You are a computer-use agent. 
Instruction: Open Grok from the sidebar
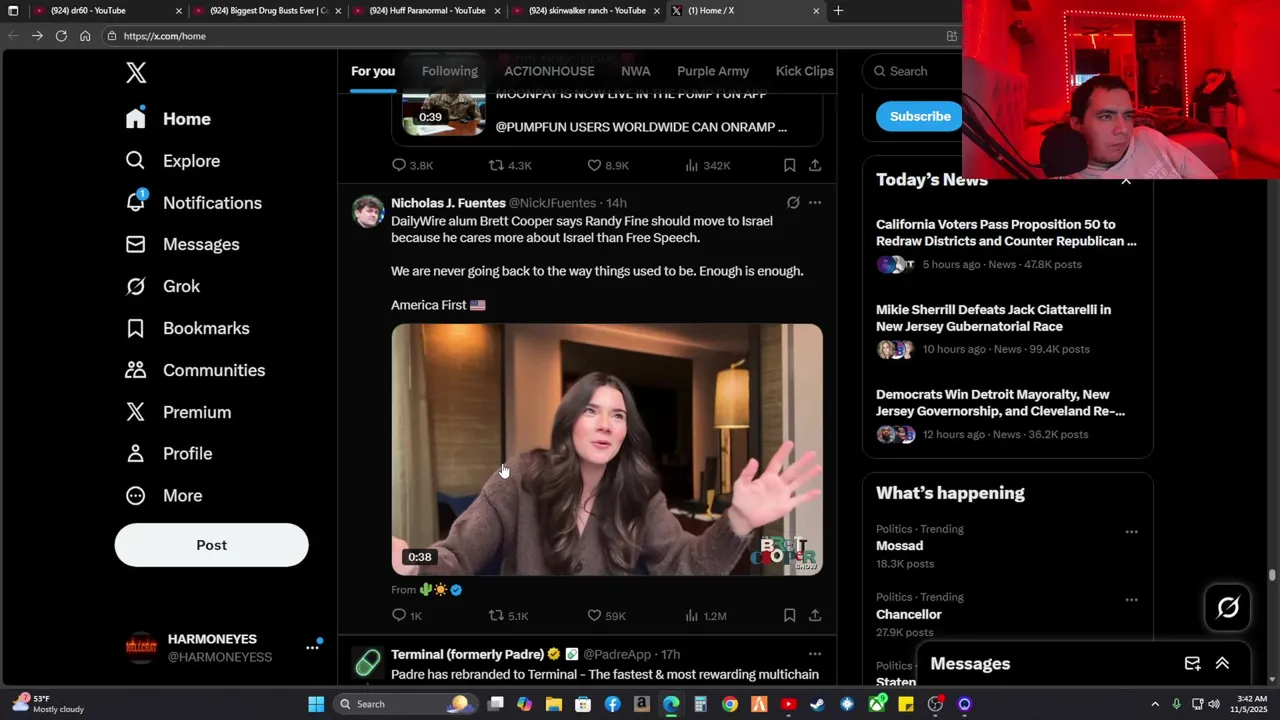pyautogui.click(x=162, y=287)
